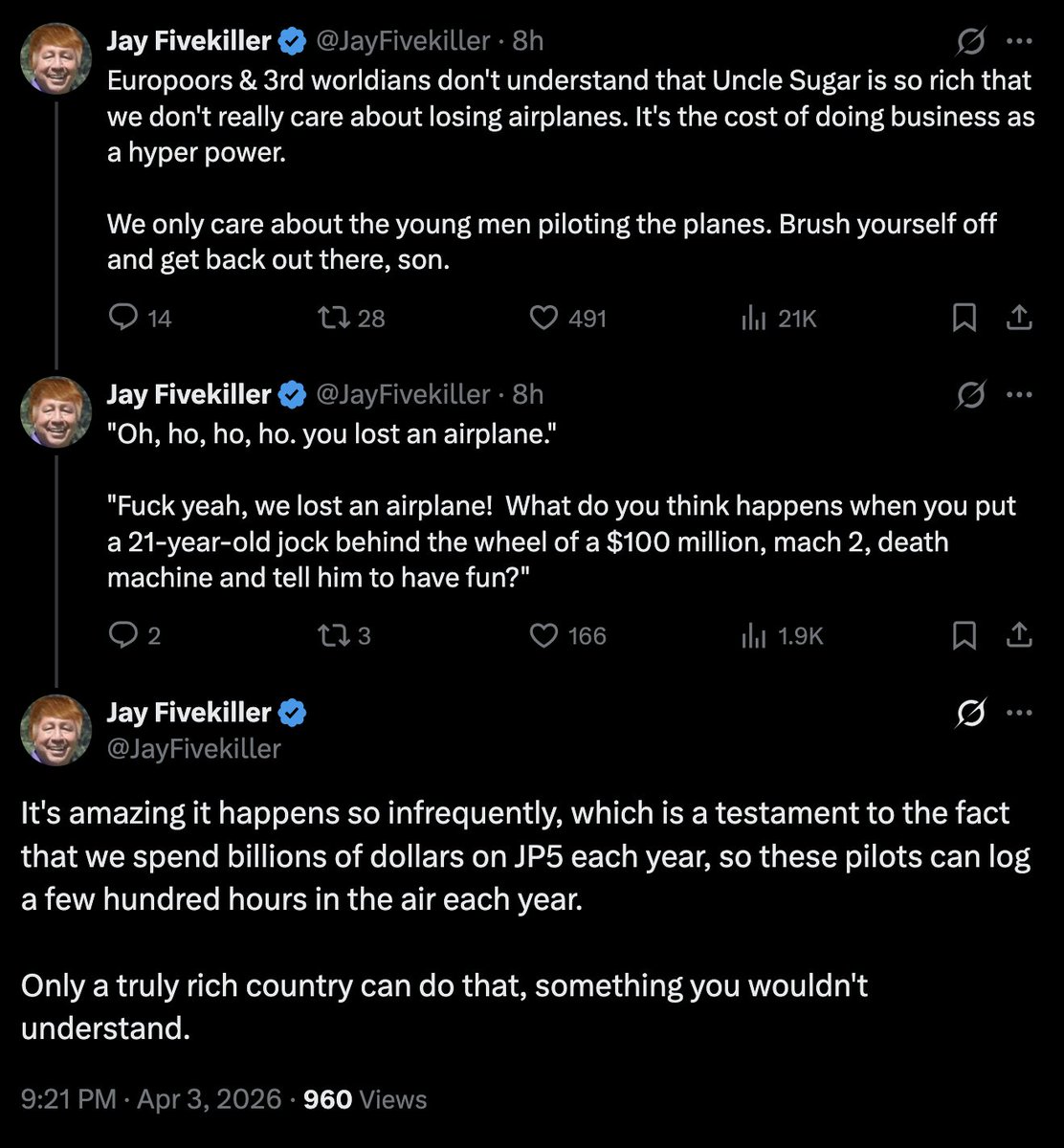1064x1148 pixels.
Task: Share the first tweet in the thread
Action: coord(1019,318)
